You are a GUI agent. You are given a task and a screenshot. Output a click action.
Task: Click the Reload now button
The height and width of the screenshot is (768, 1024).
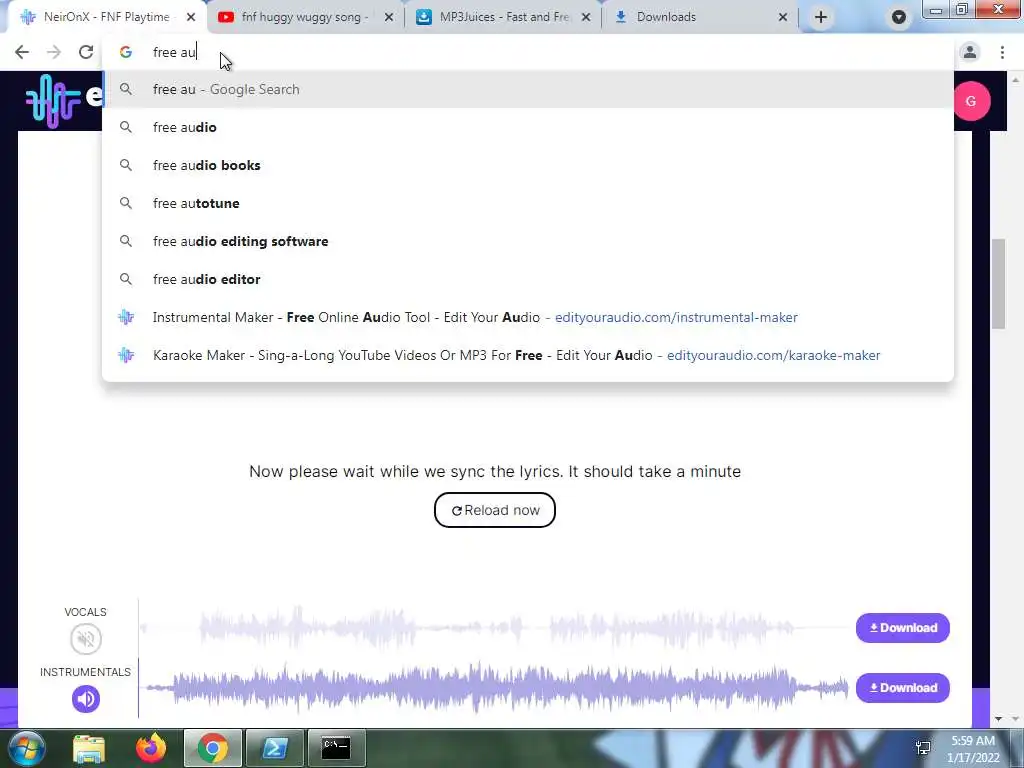(x=495, y=510)
